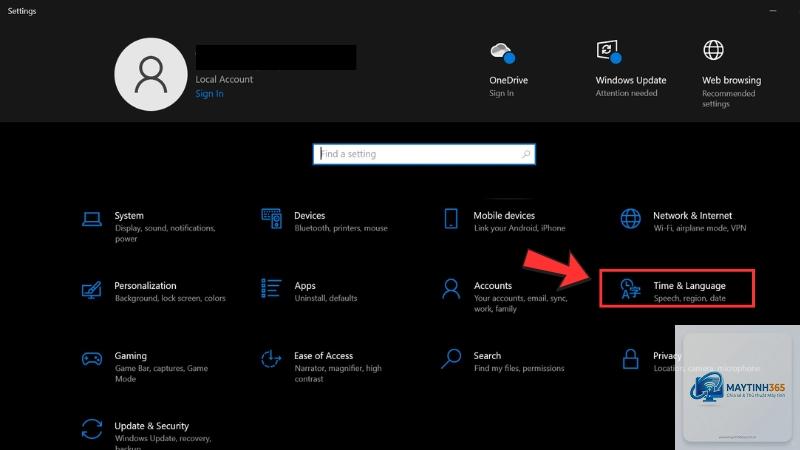Choose the Apps category title

pyautogui.click(x=305, y=286)
